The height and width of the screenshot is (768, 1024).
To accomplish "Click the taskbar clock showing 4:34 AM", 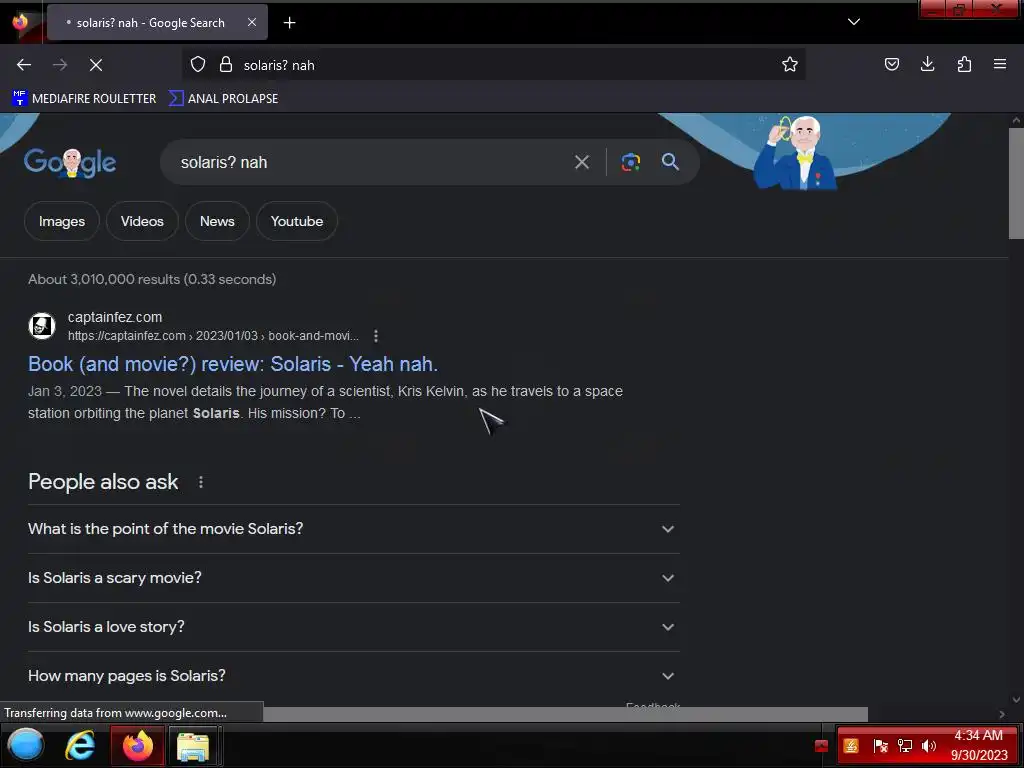I will [978, 745].
